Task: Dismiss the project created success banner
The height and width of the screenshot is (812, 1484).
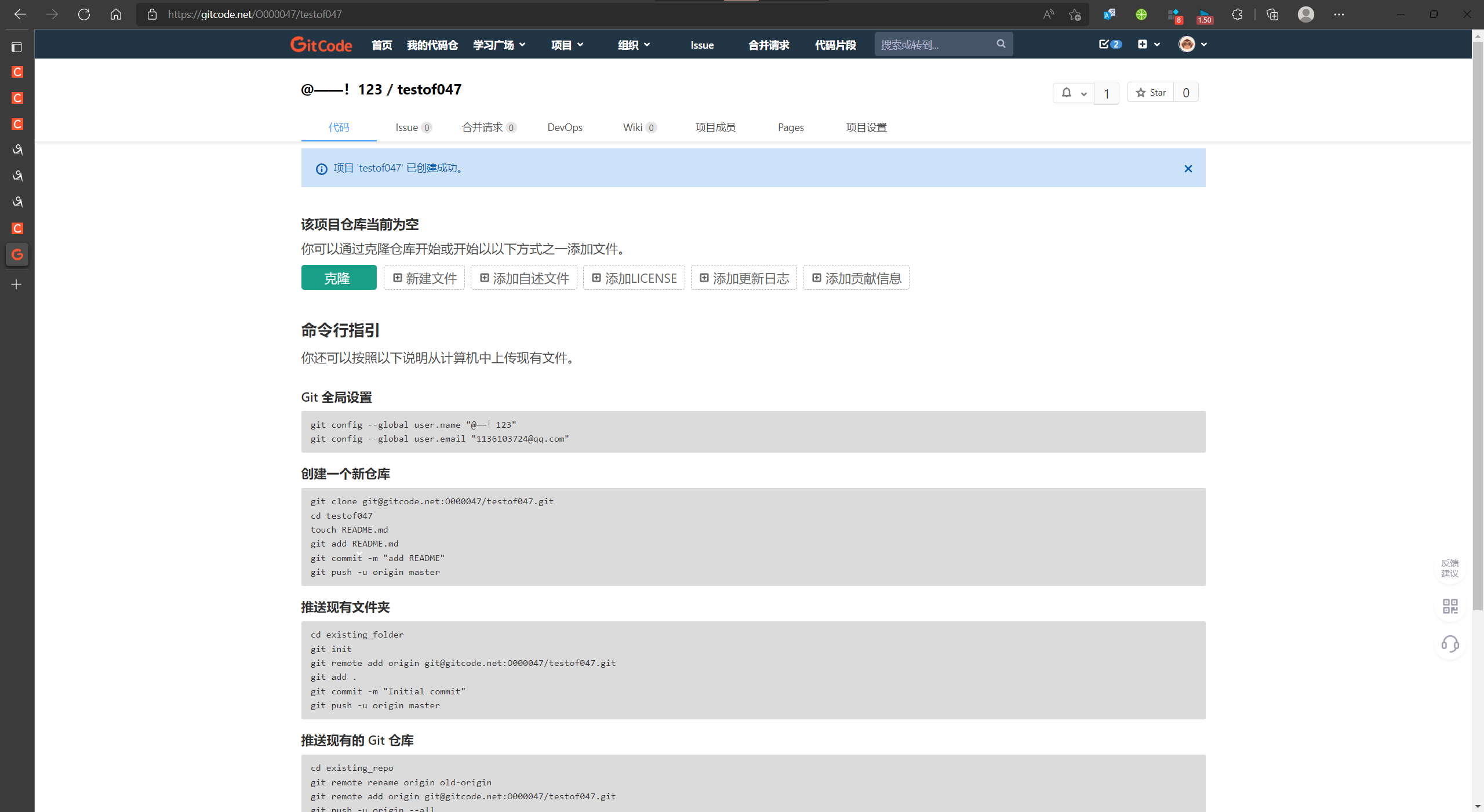Action: pos(1188,169)
